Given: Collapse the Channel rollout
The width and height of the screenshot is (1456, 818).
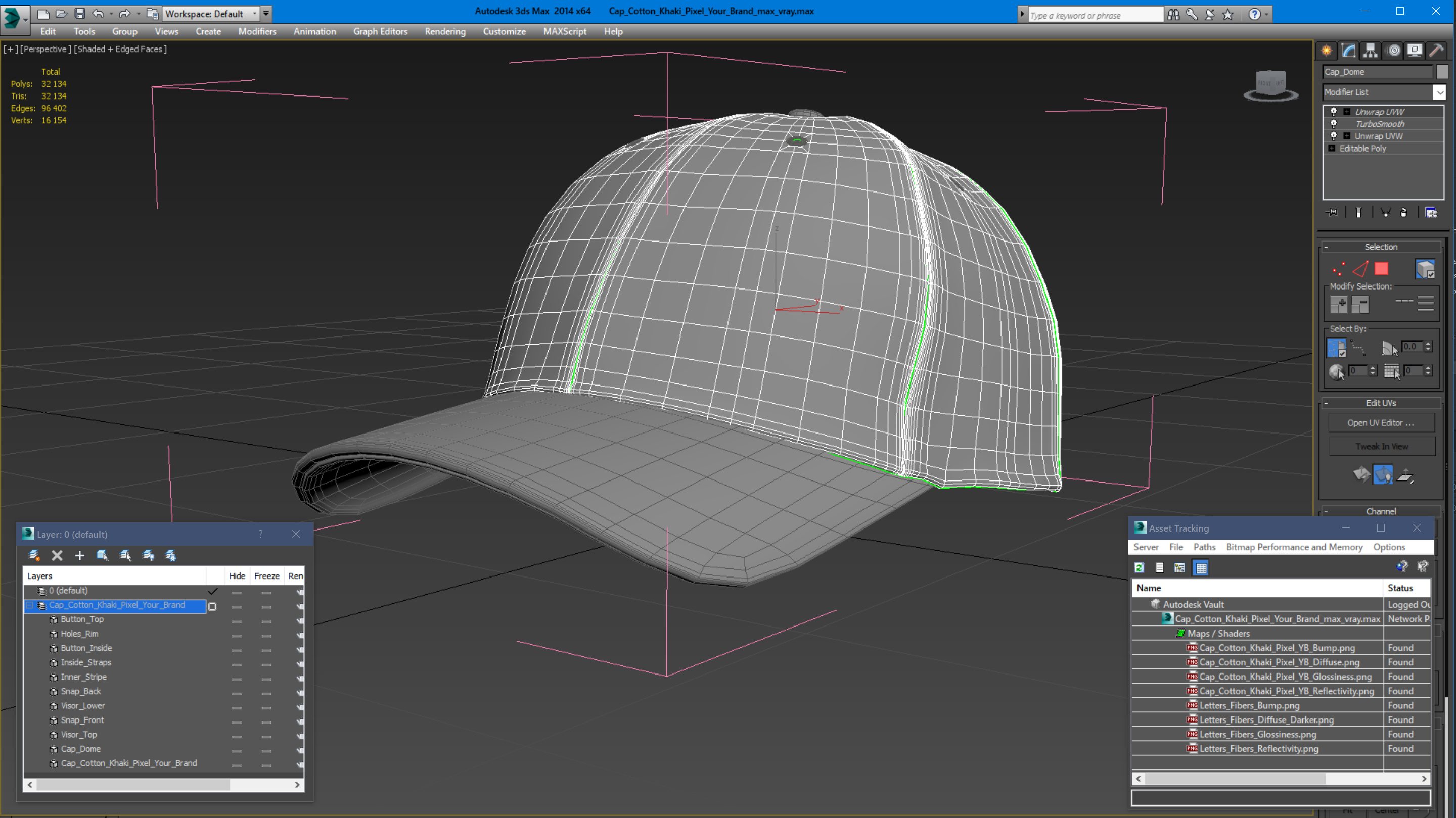Looking at the screenshot, I should (1381, 511).
